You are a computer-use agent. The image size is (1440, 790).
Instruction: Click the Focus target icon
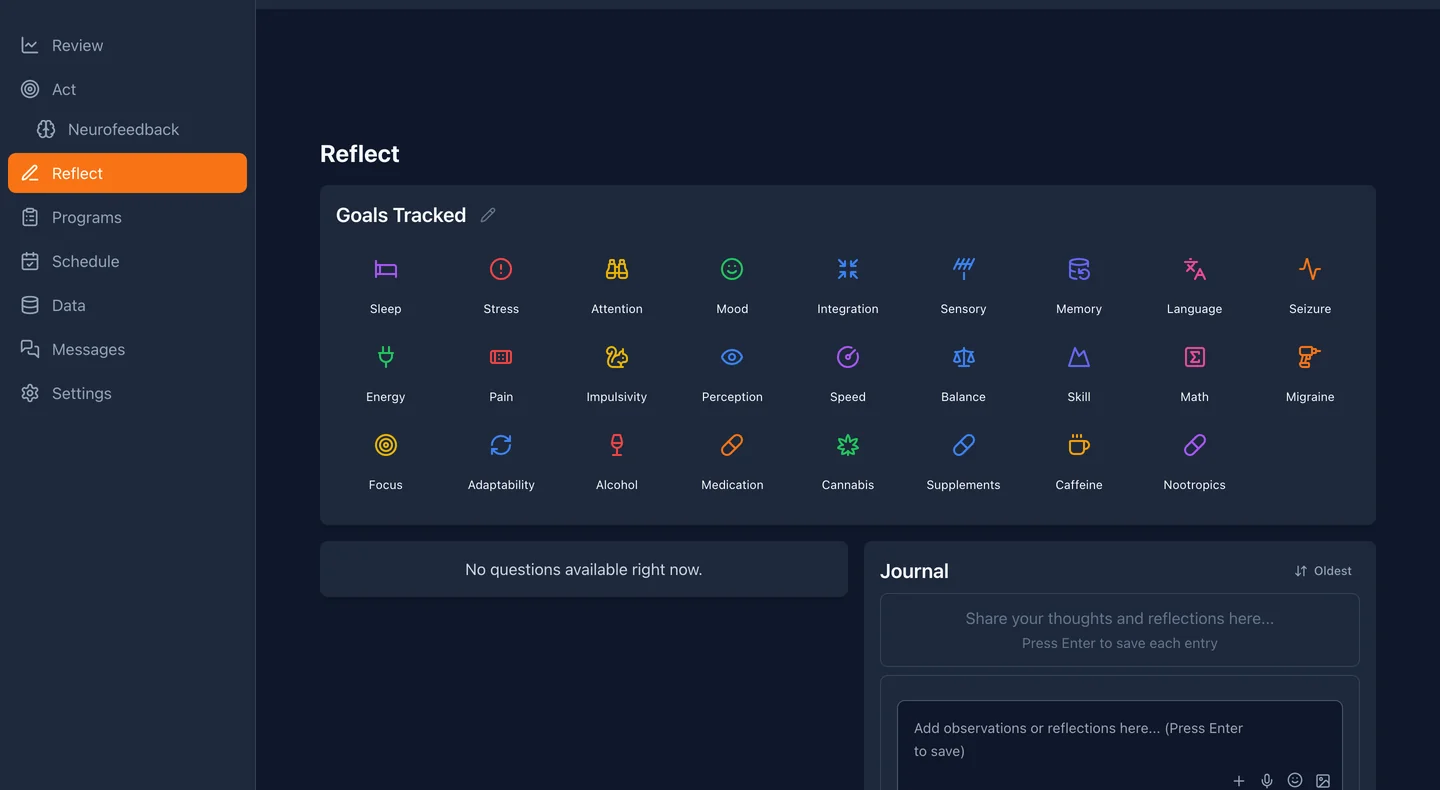click(386, 445)
